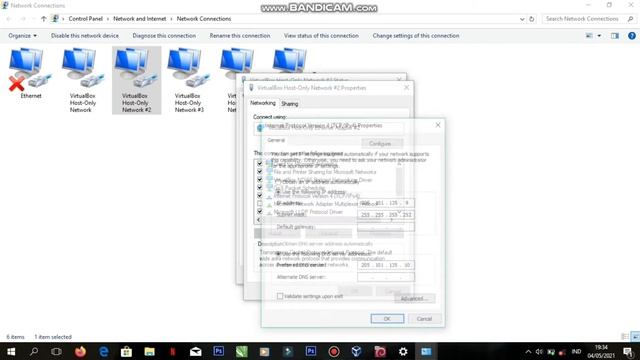Expand the address bar history dropdown
This screenshot has width=640, height=360.
click(x=522, y=19)
